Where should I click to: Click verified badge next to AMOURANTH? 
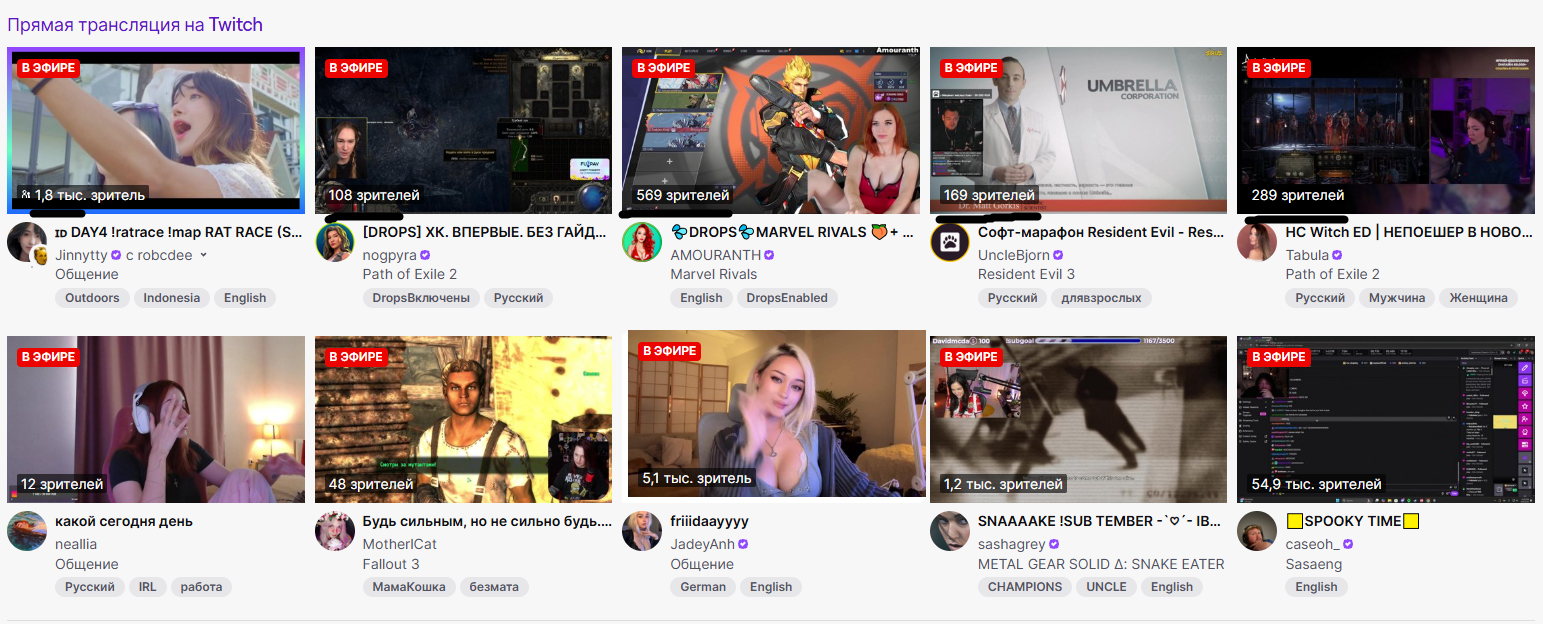769,255
